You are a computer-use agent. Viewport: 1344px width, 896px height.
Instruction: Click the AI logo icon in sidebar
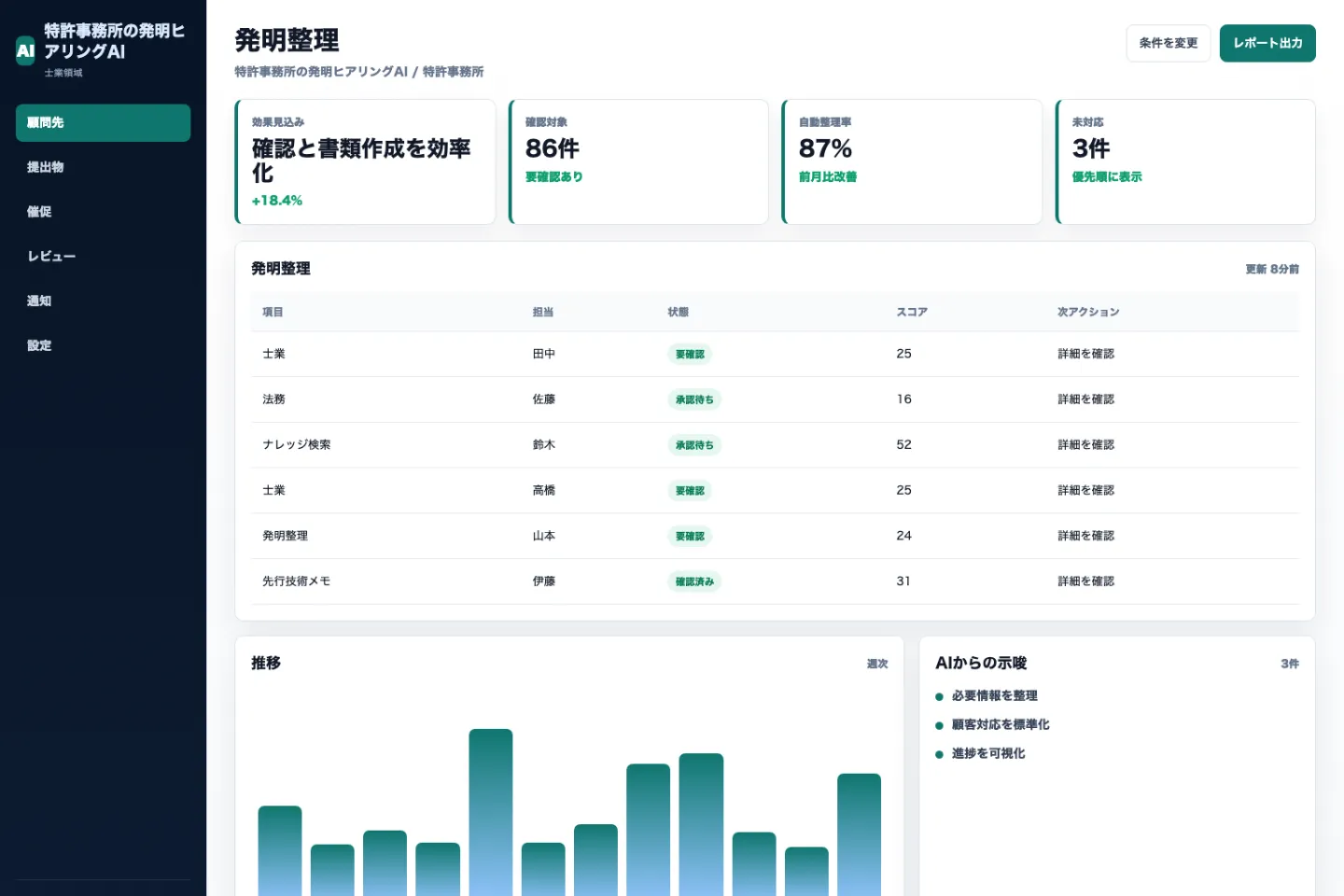pyautogui.click(x=25, y=50)
